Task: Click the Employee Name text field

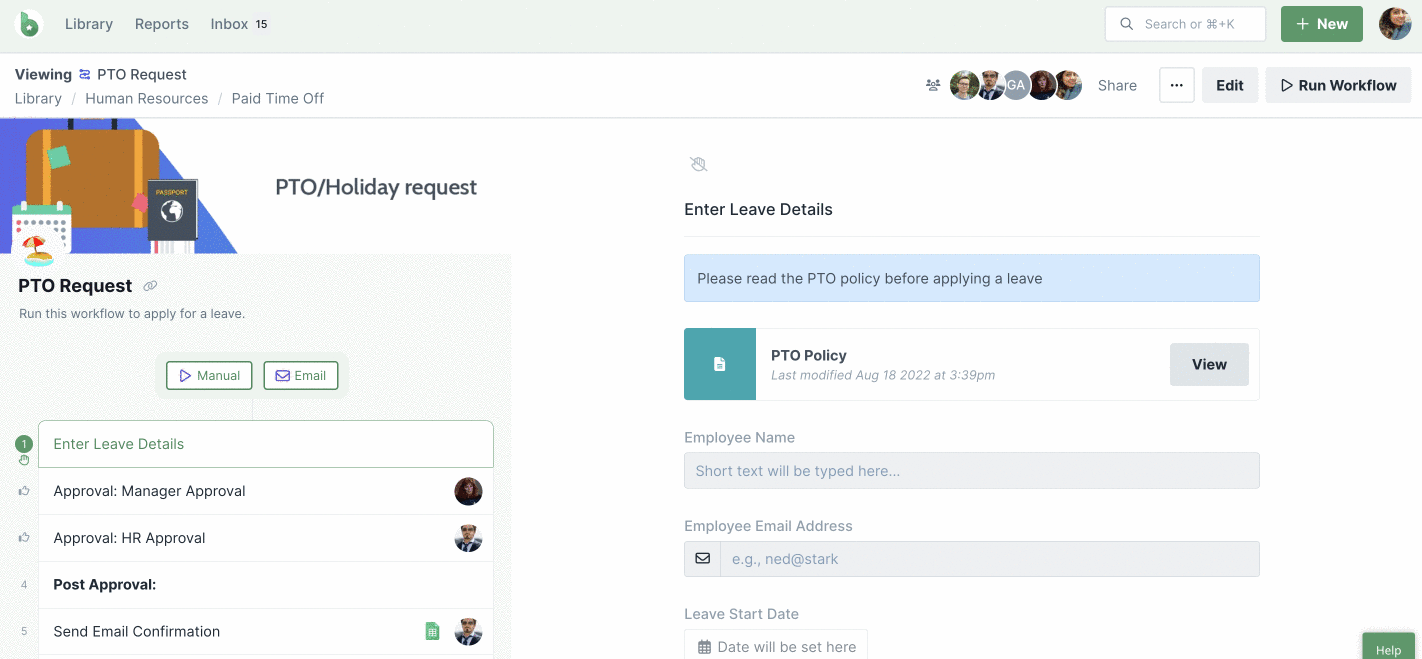Action: pos(971,471)
